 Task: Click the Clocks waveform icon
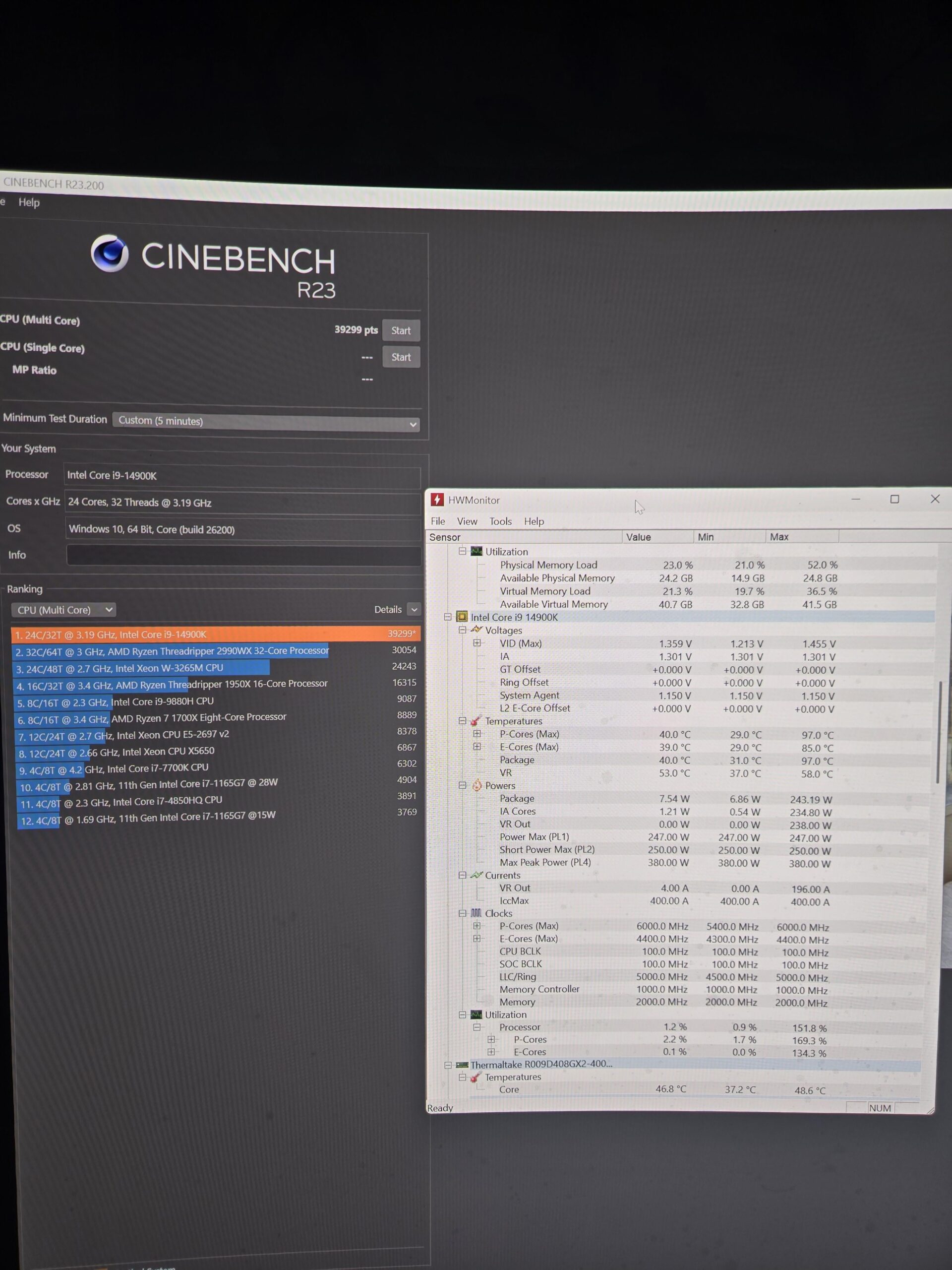click(476, 913)
